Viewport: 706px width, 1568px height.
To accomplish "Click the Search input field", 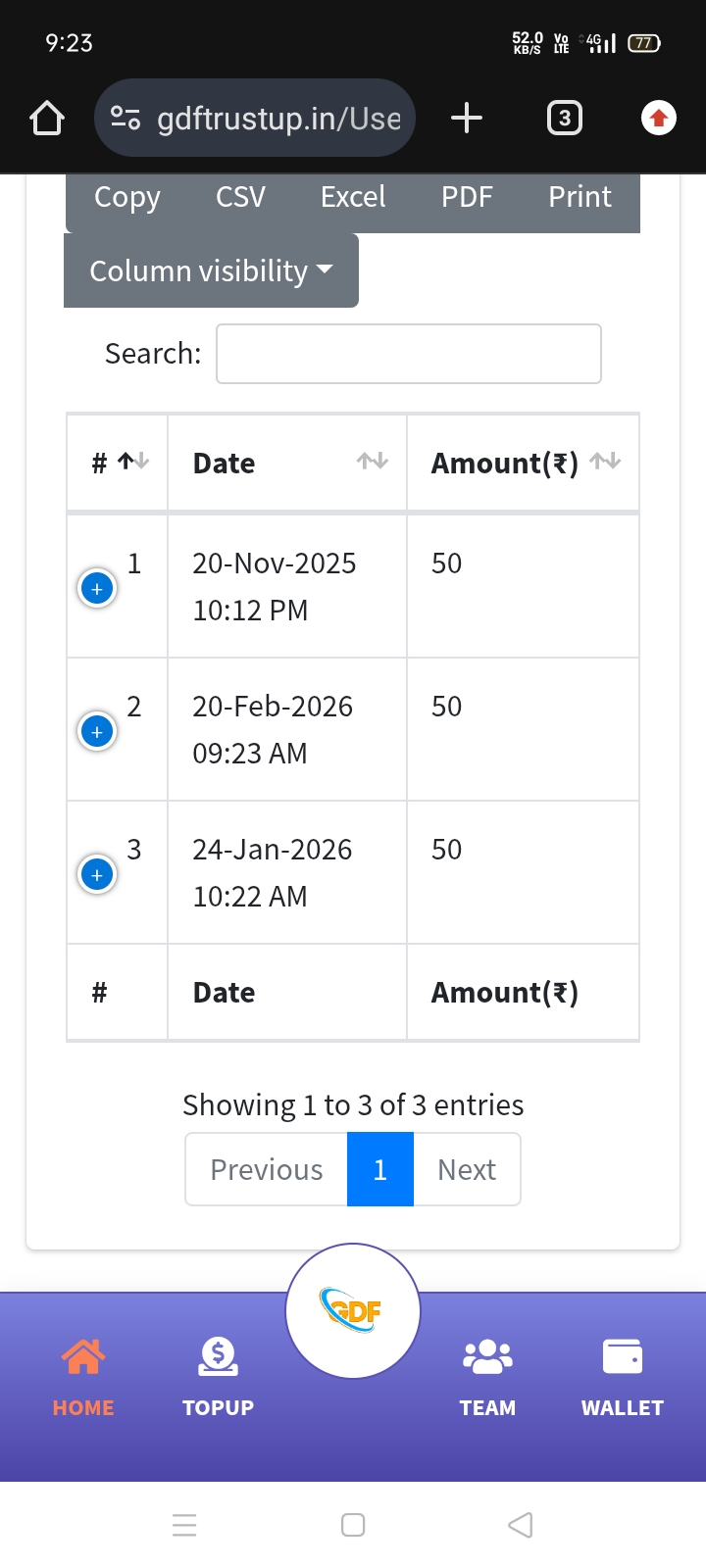I will [x=408, y=354].
